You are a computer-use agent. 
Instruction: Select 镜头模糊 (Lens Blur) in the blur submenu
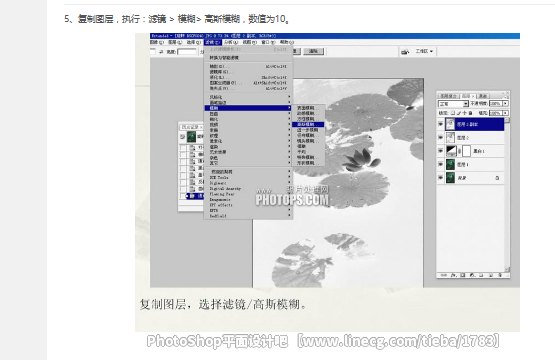pos(308,141)
